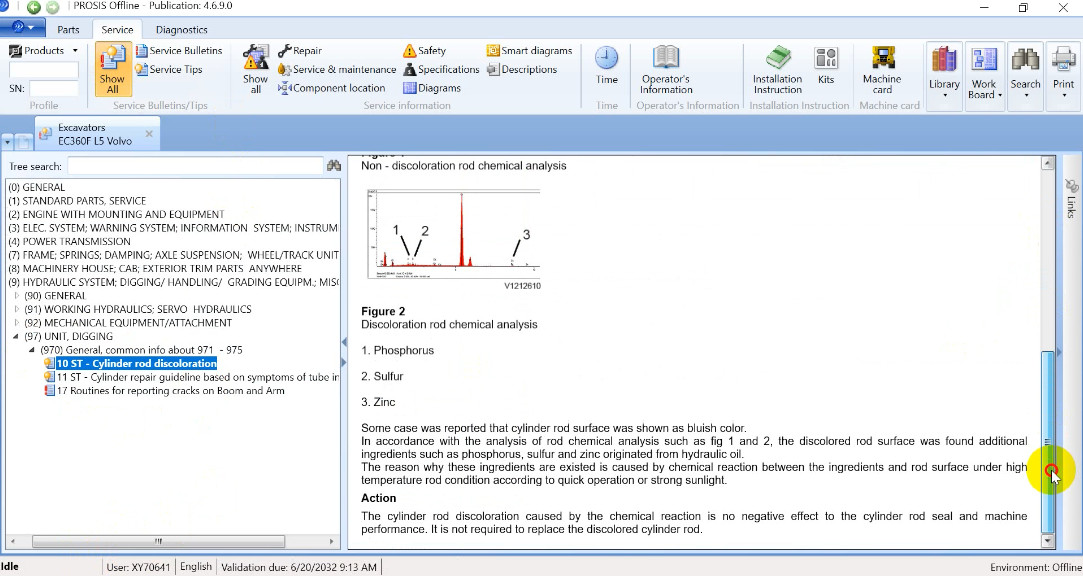Click Validation due status text
Screen dimensions: 1083x576
[298, 567]
